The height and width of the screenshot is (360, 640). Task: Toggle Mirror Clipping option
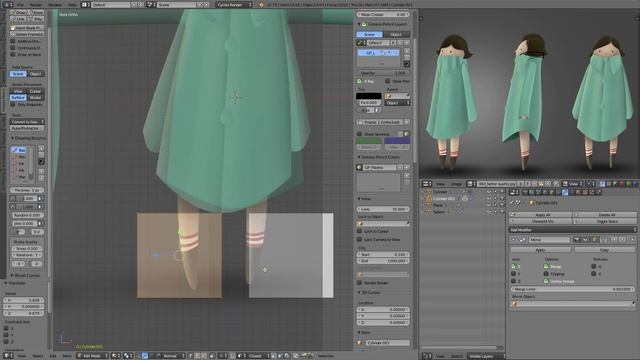546,274
